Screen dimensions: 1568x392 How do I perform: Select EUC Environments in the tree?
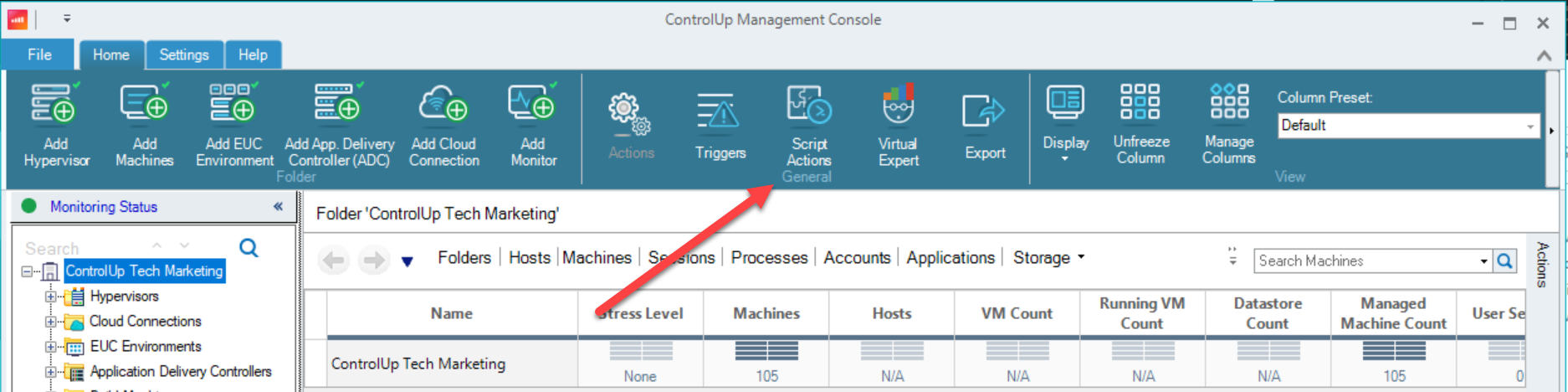coord(146,346)
